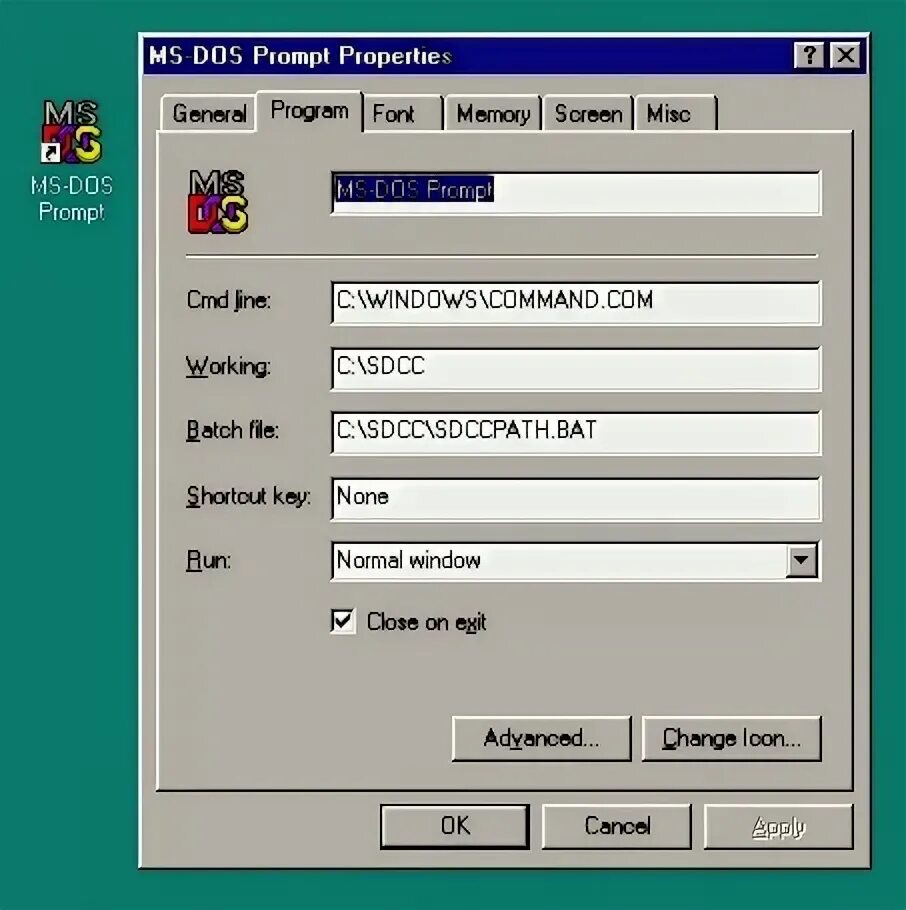Click the Apply button

778,826
